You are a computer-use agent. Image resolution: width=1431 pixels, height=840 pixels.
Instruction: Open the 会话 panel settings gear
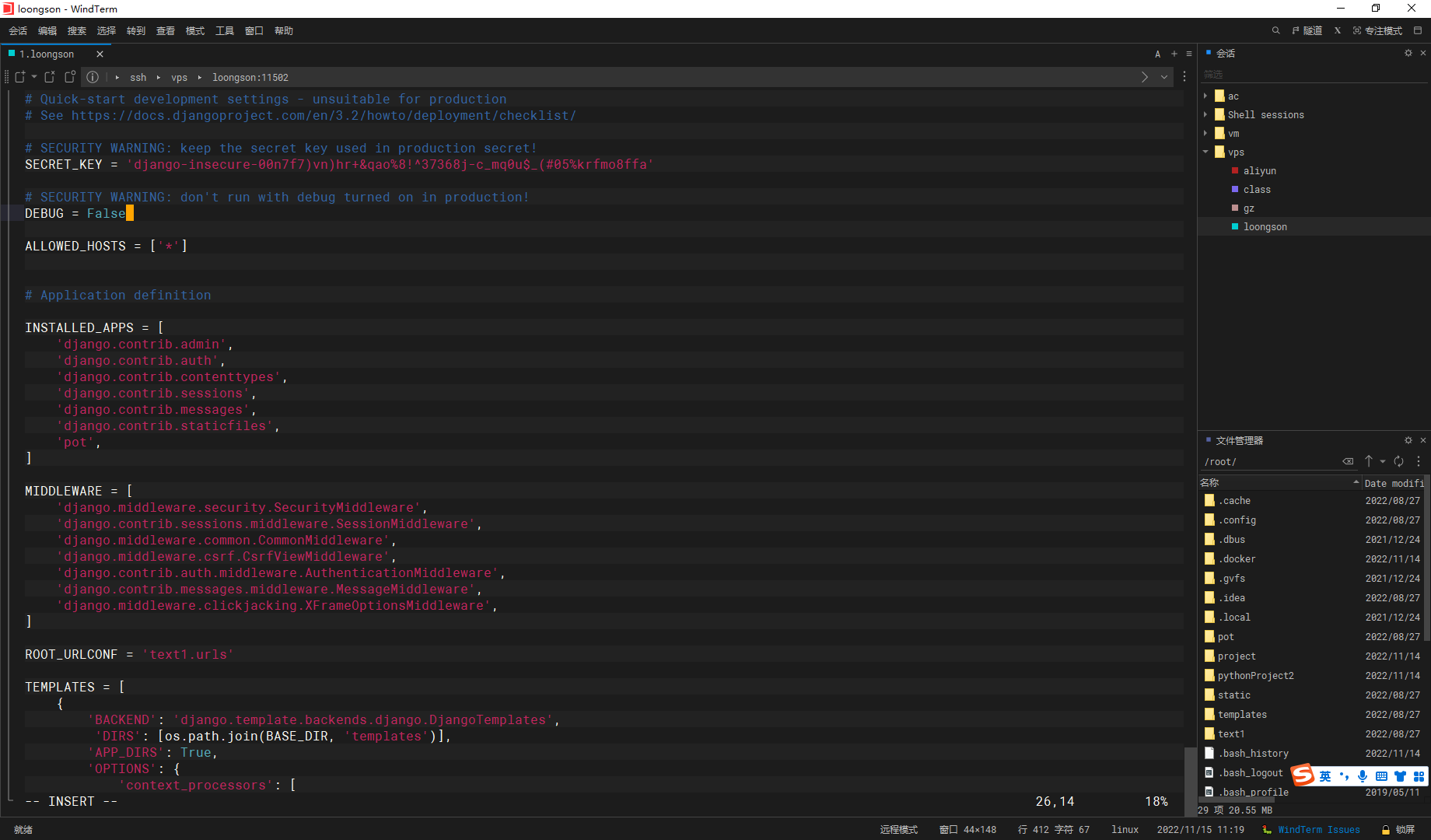click(x=1408, y=54)
